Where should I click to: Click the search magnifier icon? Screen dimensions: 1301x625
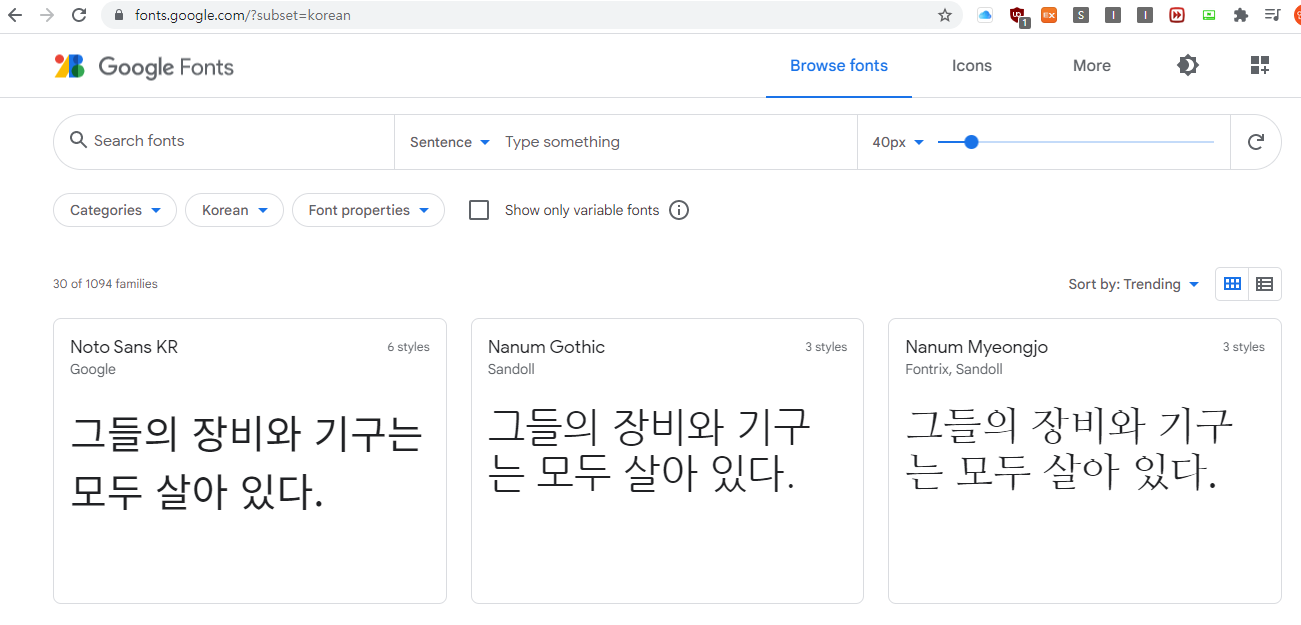pyautogui.click(x=78, y=140)
